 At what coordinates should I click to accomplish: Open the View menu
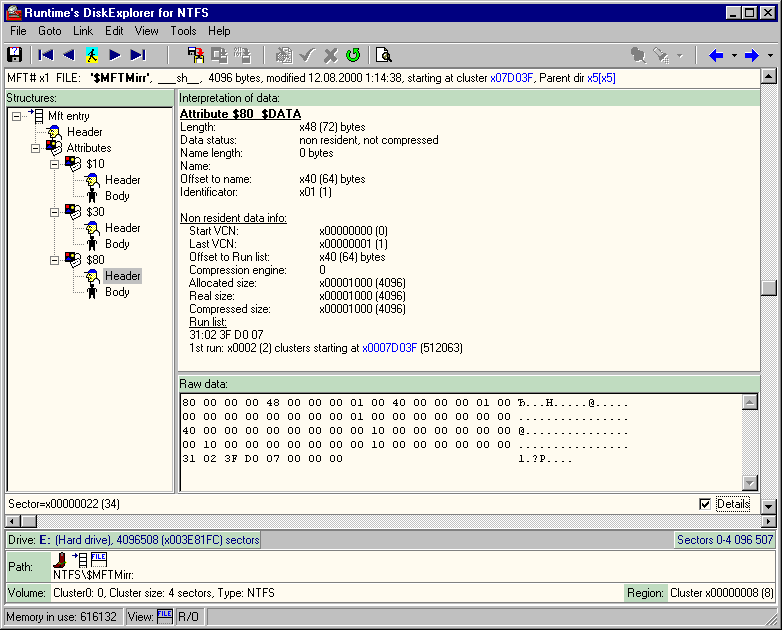tap(147, 31)
